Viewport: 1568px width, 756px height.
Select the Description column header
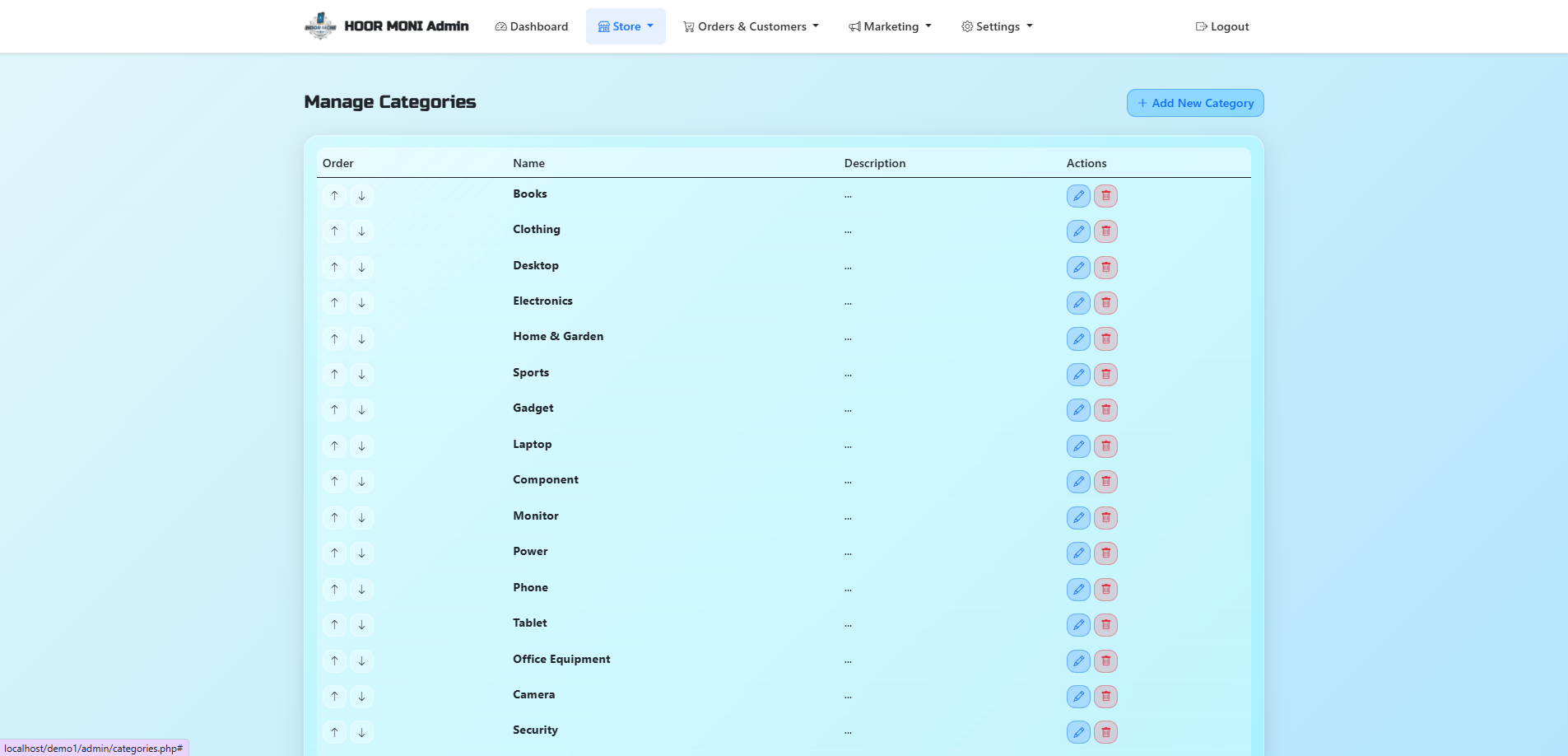(x=875, y=163)
